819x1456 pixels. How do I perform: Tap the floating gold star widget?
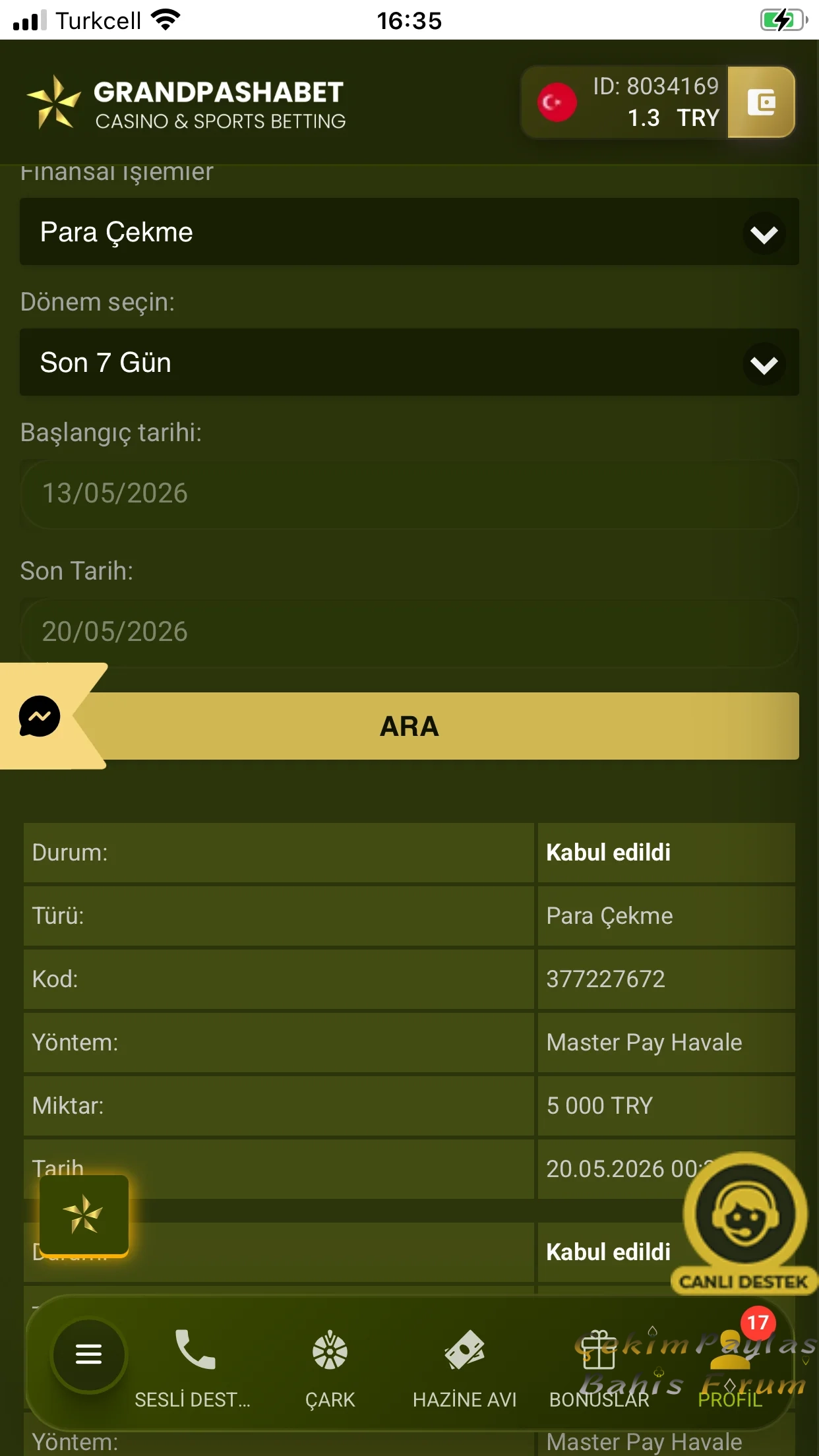(84, 1215)
